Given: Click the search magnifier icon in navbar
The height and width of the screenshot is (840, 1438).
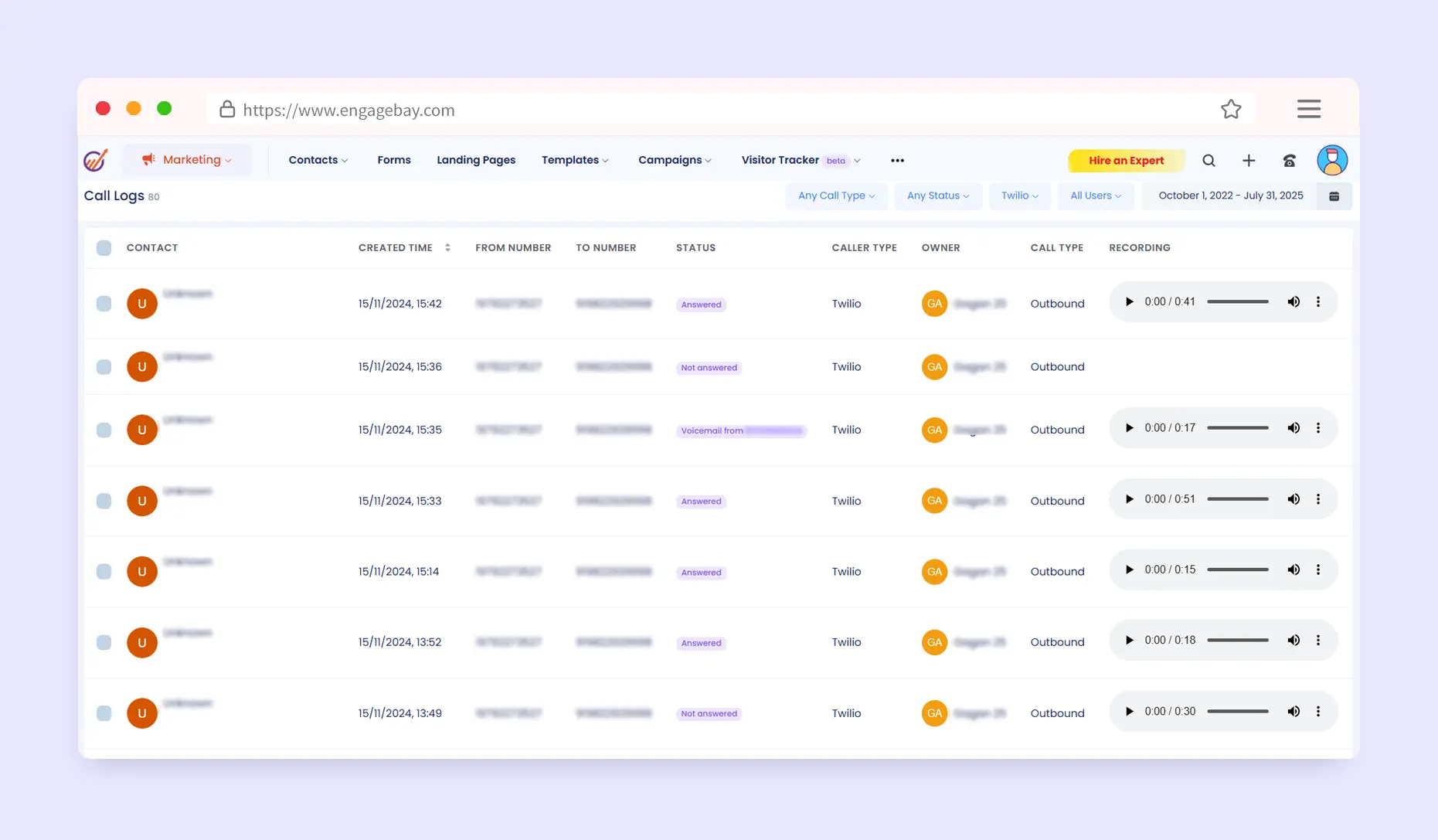Looking at the screenshot, I should click(x=1209, y=161).
